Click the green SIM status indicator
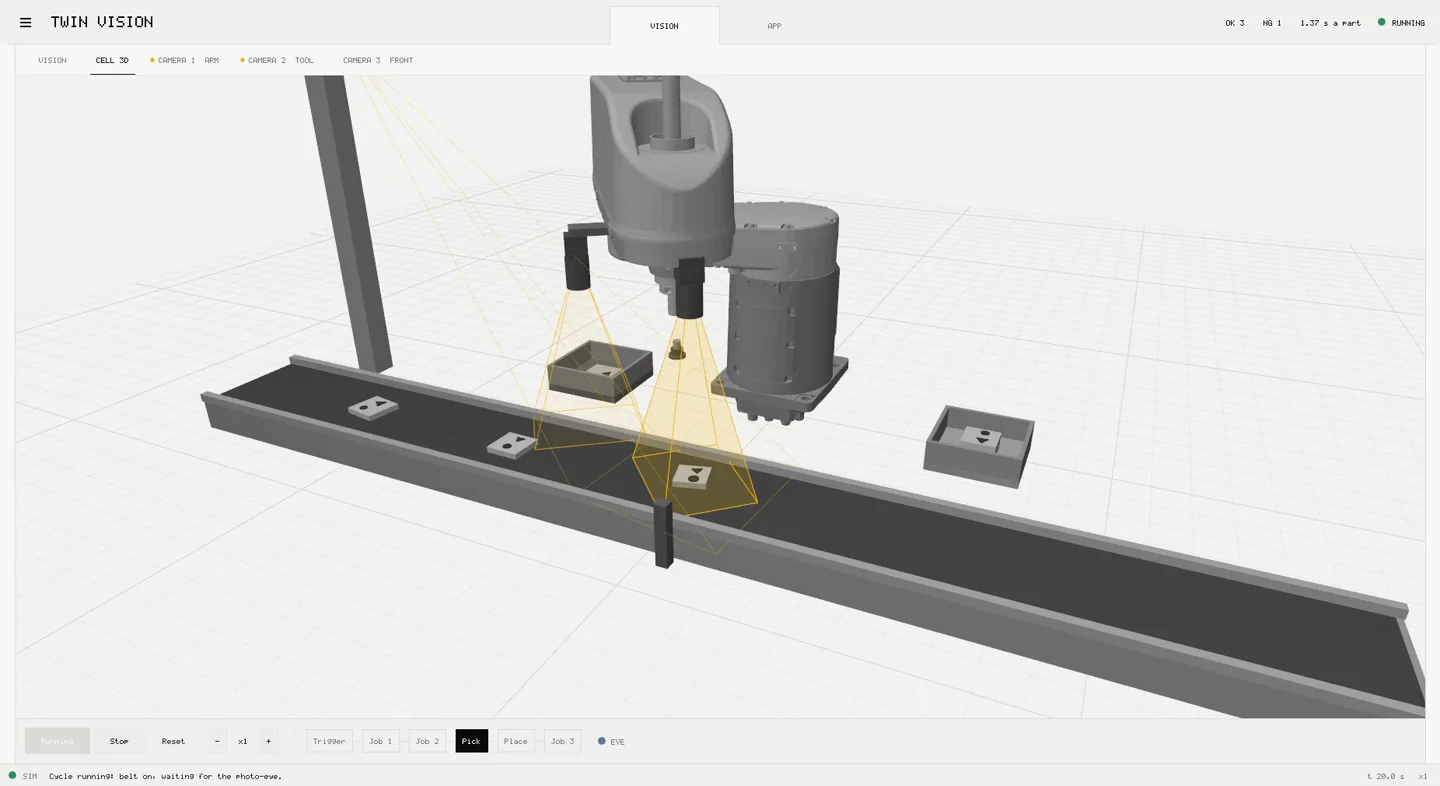This screenshot has width=1440, height=786. click(x=23, y=776)
